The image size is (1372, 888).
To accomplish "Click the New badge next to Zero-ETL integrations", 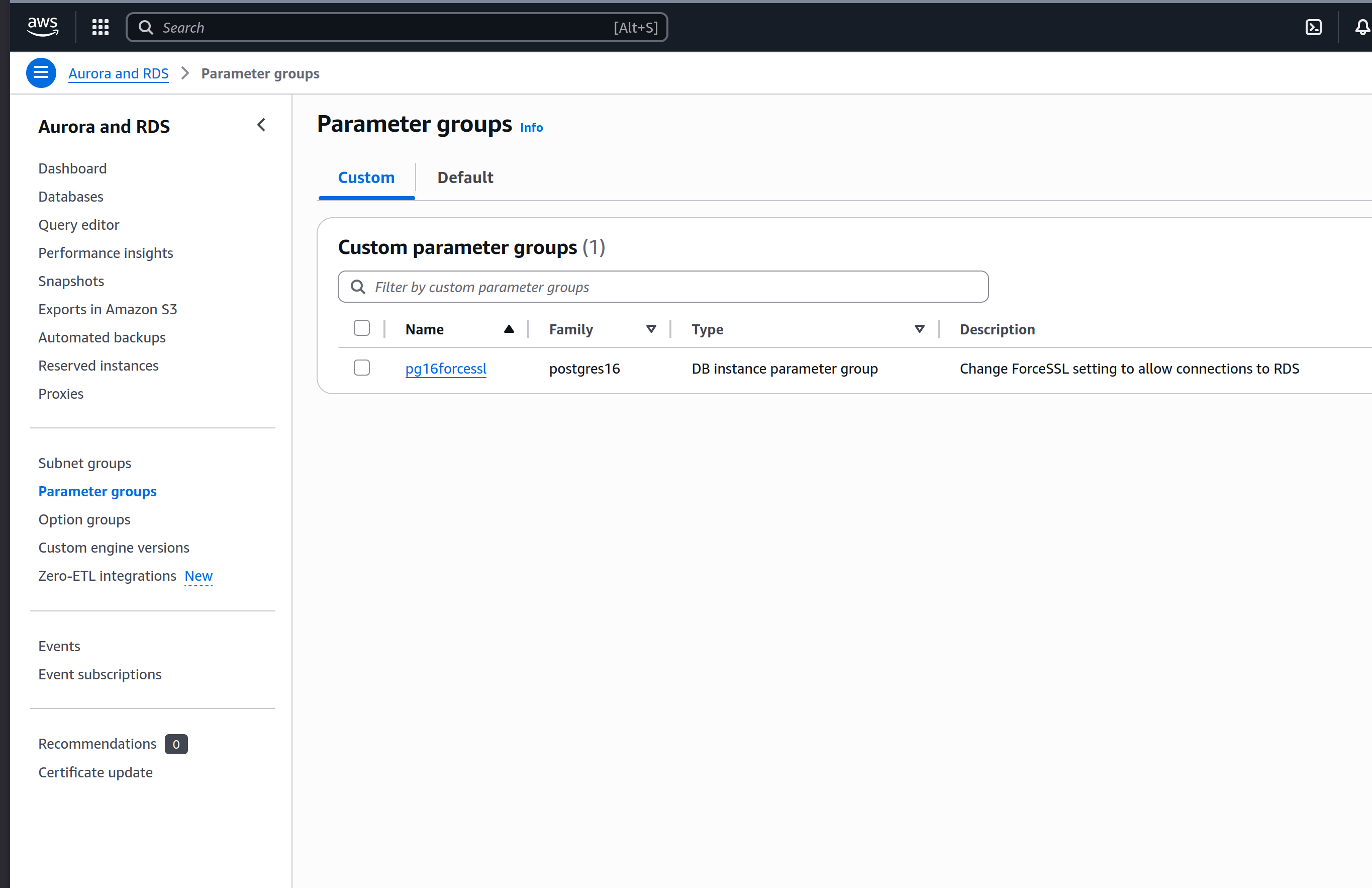I will (199, 576).
